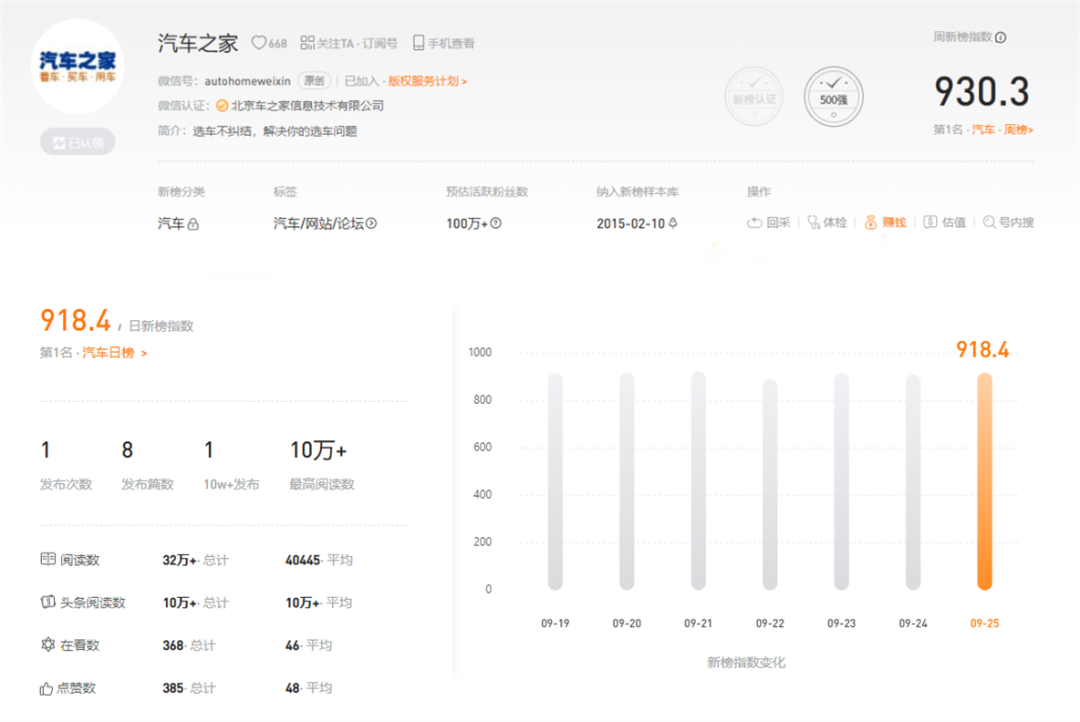The image size is (1080, 722).
Task: Expand the 汽车日榜 ranking link
Action: tap(114, 353)
